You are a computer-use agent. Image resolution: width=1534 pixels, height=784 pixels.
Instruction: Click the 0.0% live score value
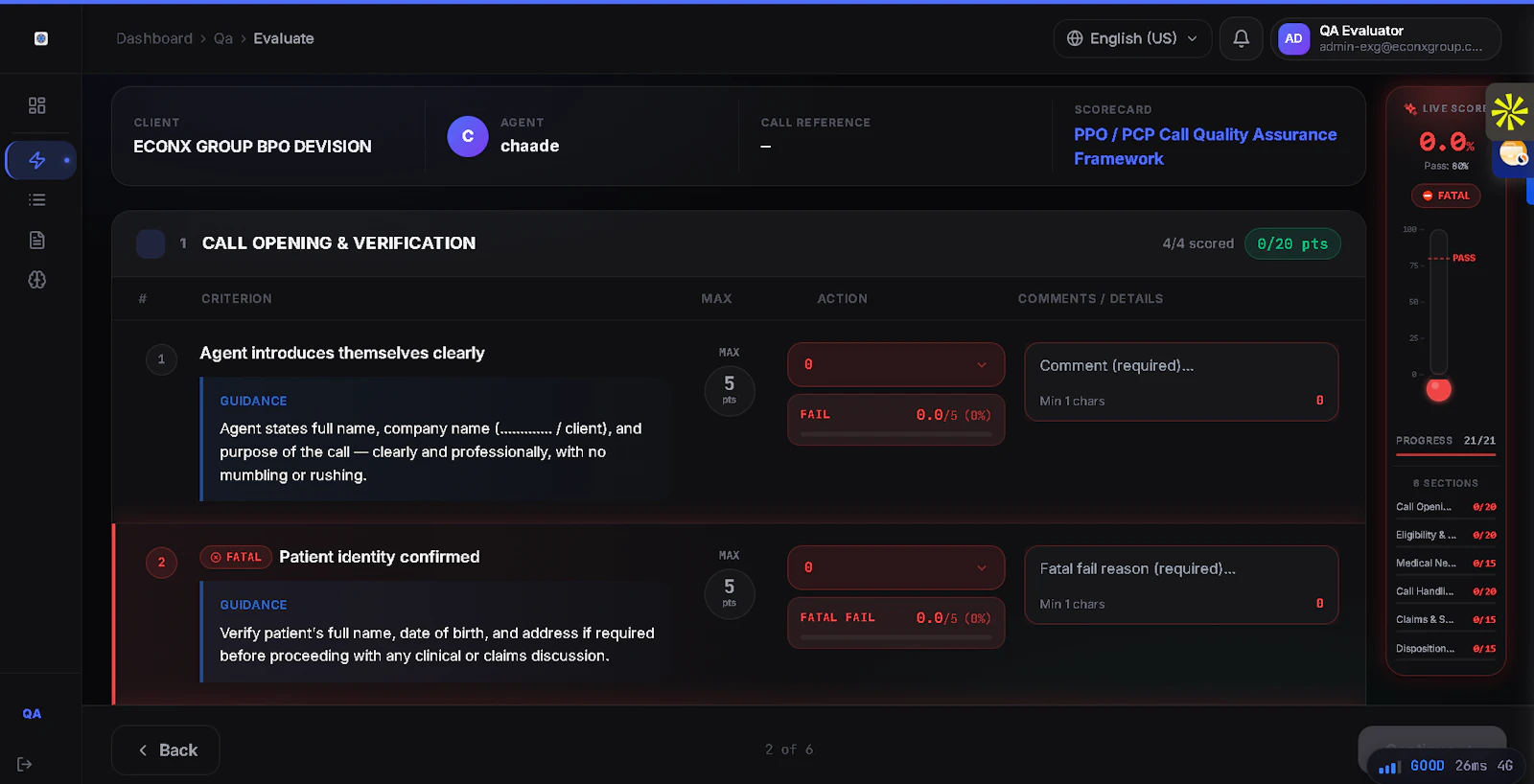click(1447, 142)
